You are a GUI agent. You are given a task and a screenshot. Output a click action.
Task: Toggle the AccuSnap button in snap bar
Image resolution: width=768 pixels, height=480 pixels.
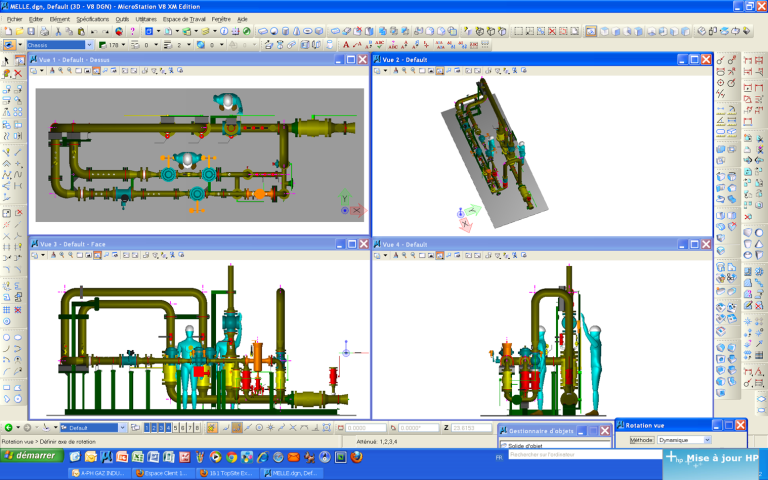pyautogui.click(x=212, y=428)
